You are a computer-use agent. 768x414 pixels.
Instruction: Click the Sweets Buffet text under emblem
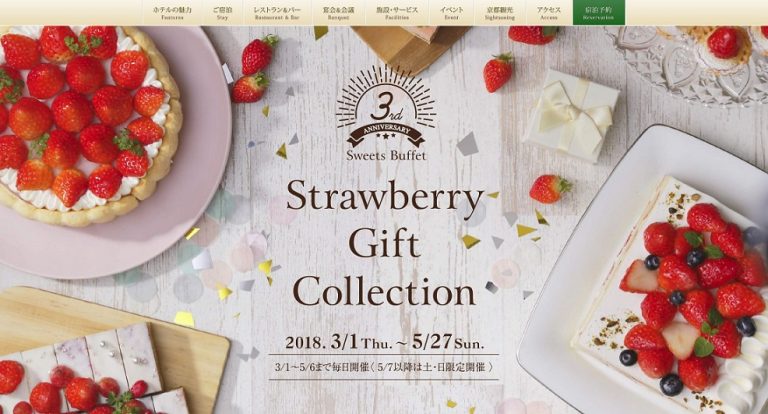386,156
